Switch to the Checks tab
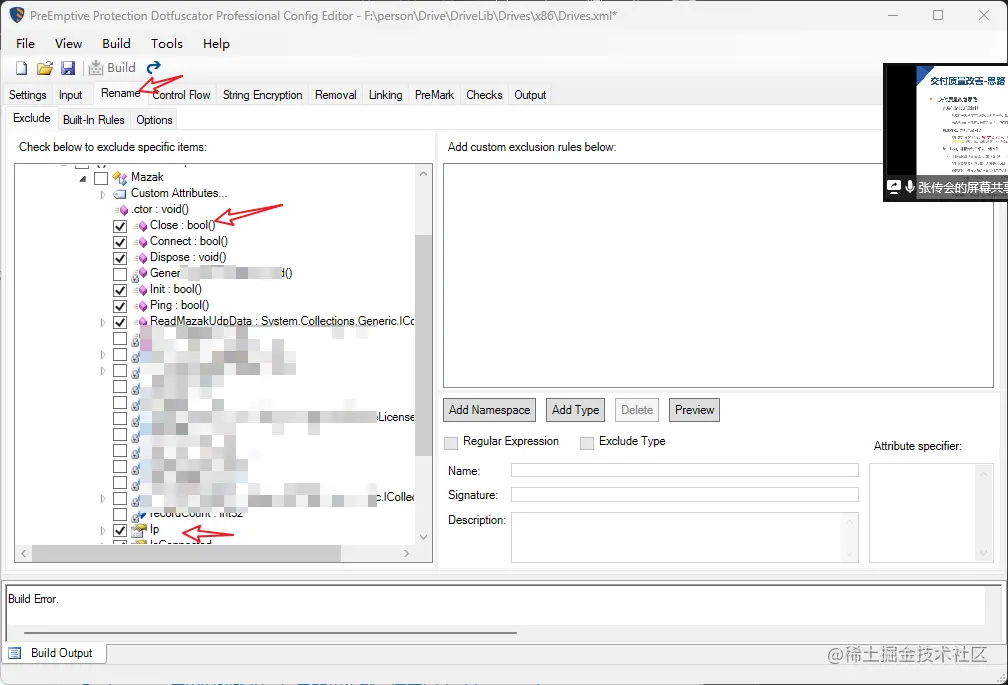Screen dimensions: 1008x685 click(484, 94)
